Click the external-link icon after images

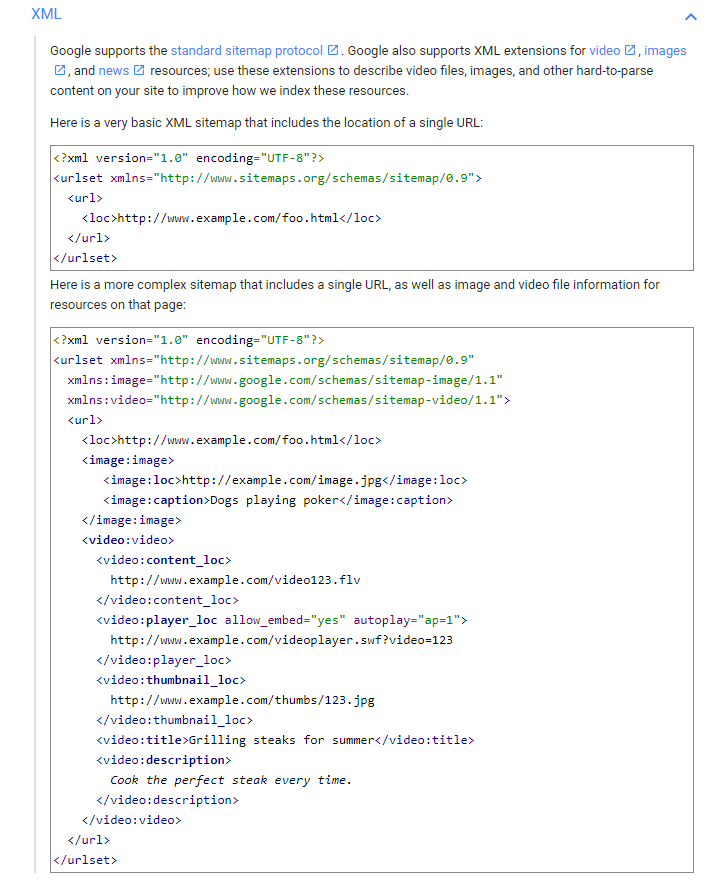coord(60,70)
